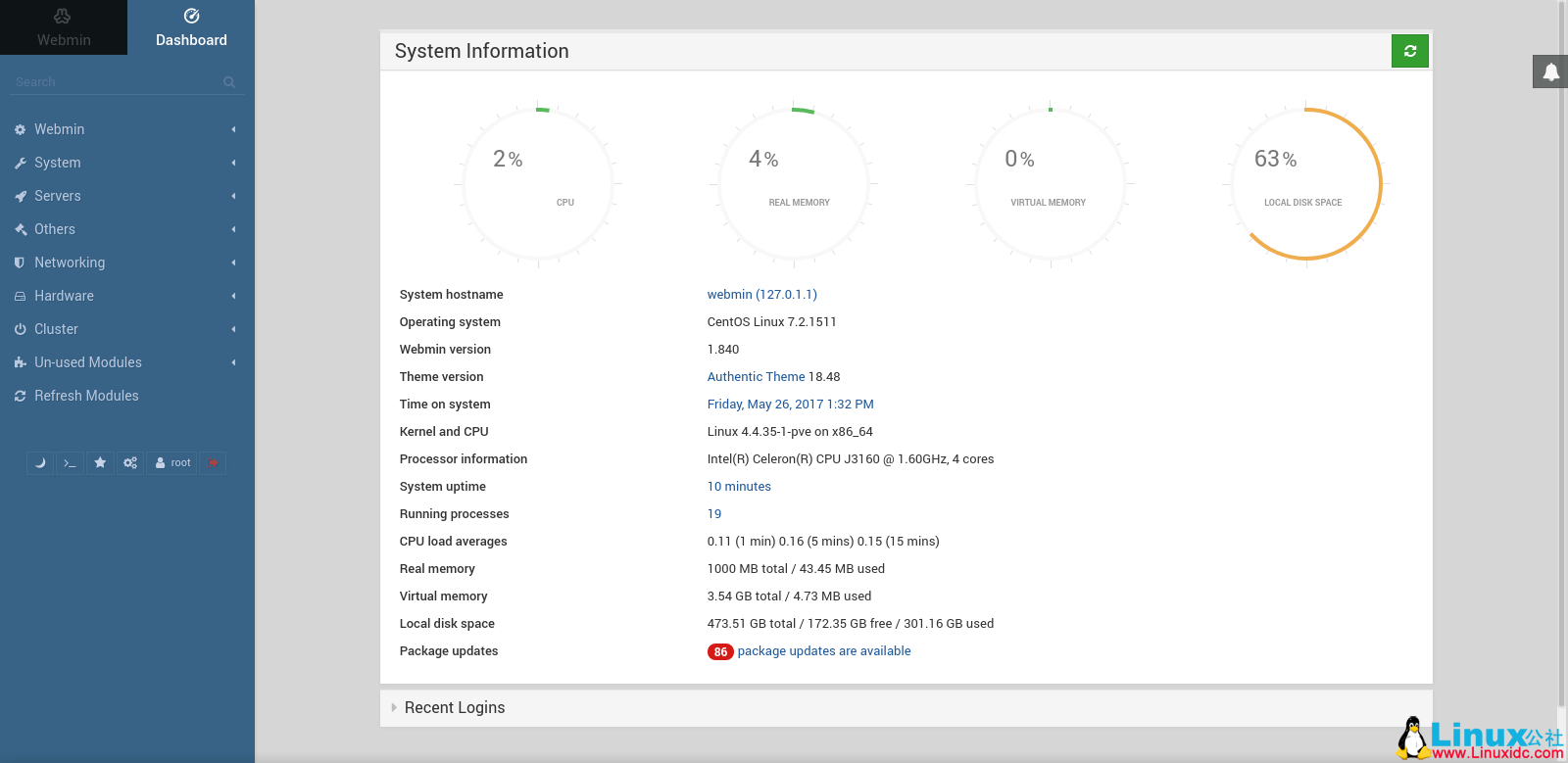
Task: Click in the sidebar Search field
Action: (113, 82)
